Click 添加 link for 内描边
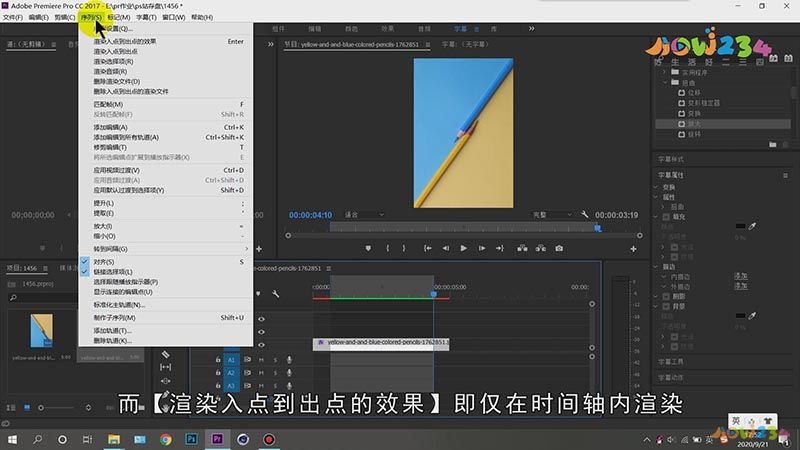The width and height of the screenshot is (800, 450). 741,276
